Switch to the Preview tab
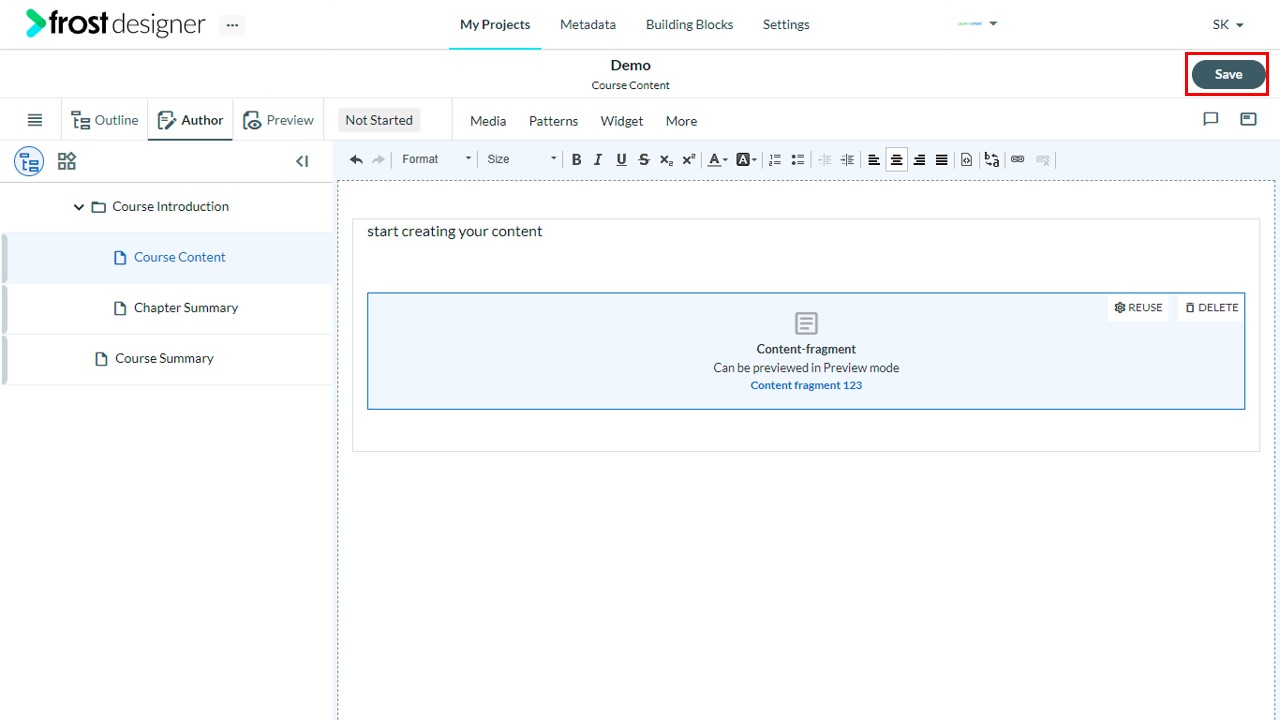This screenshot has width=1280, height=720. [278, 120]
